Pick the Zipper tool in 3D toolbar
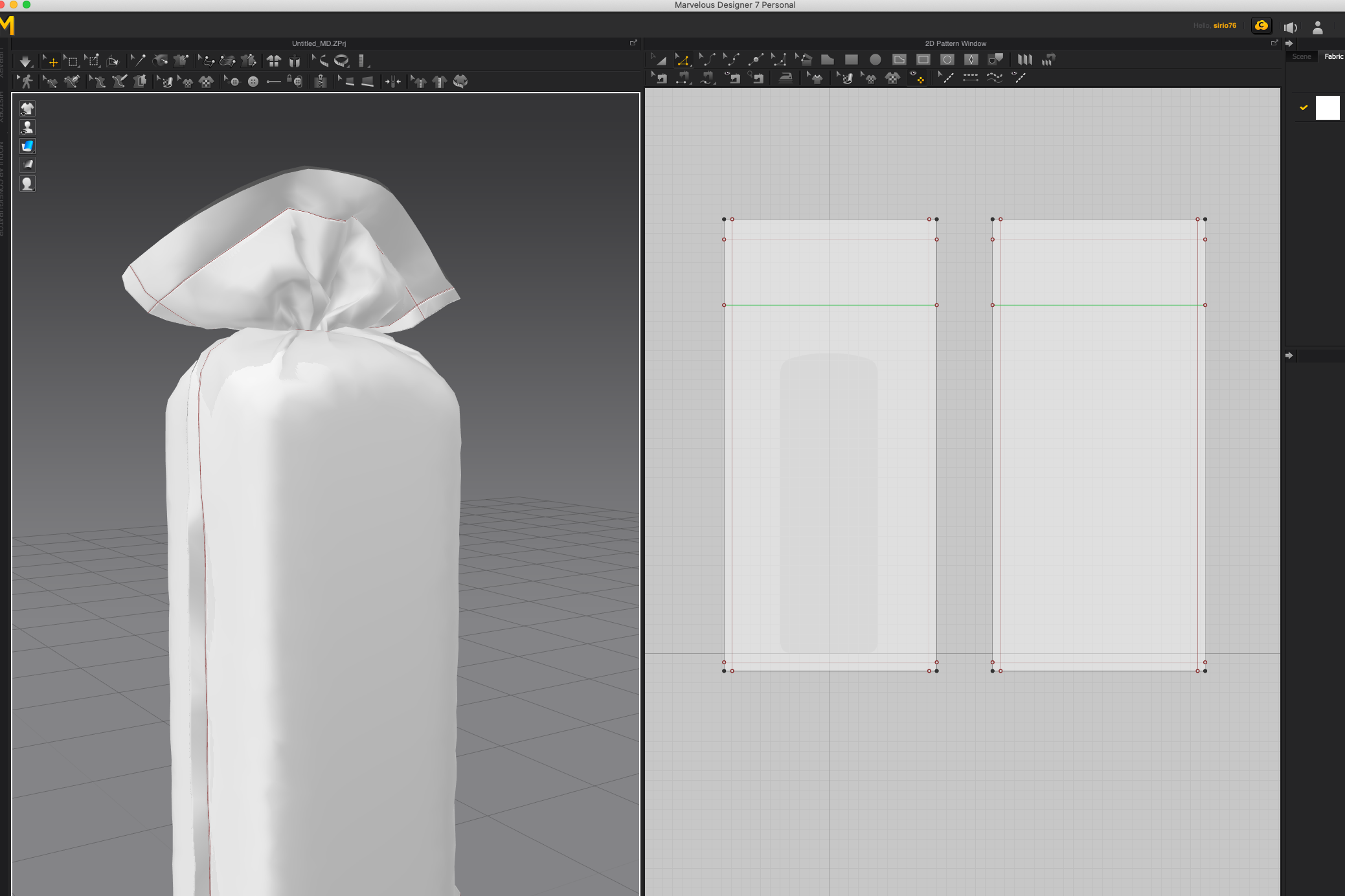The height and width of the screenshot is (896, 1345). point(320,82)
